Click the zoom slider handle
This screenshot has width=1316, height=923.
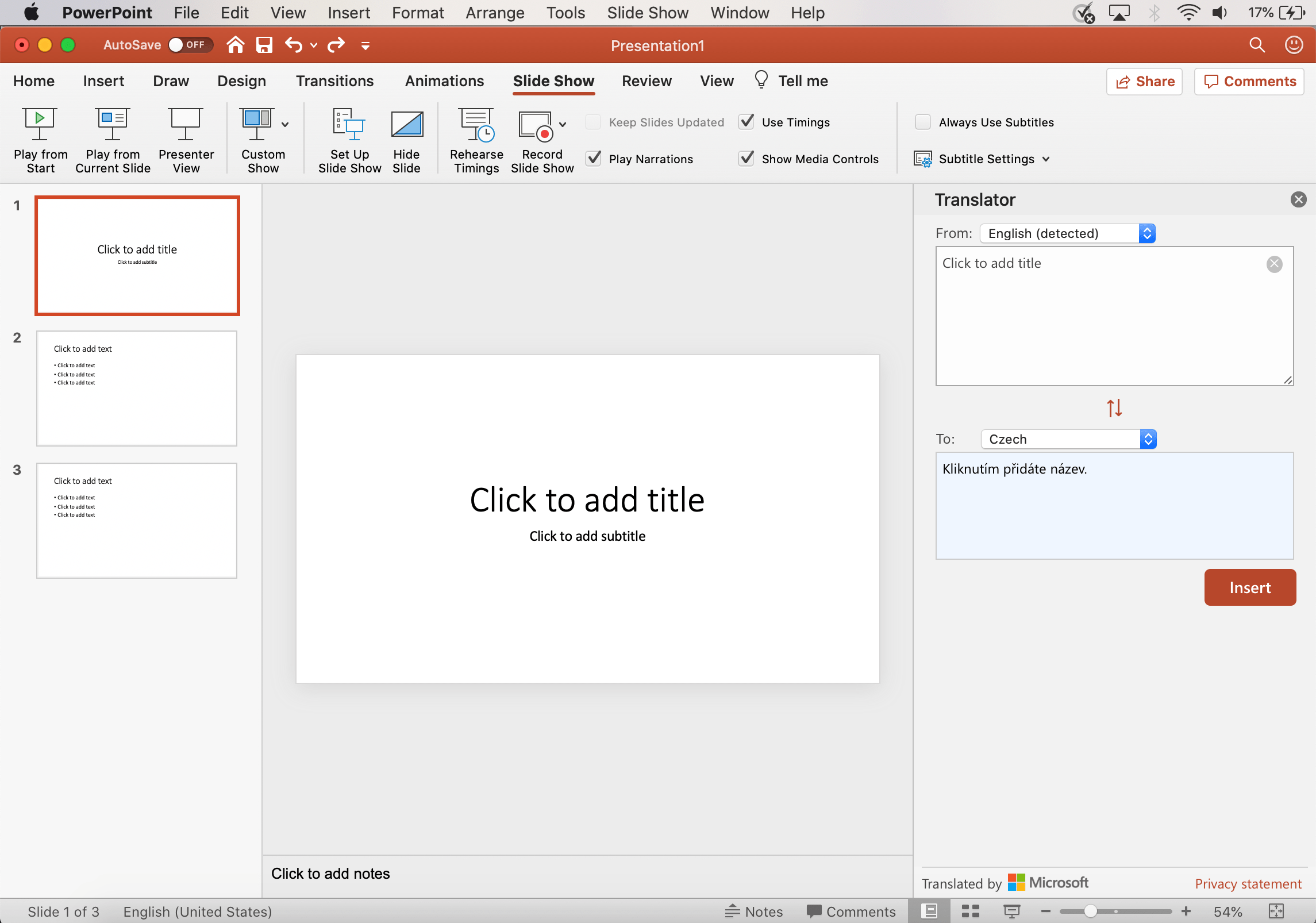click(x=1090, y=912)
